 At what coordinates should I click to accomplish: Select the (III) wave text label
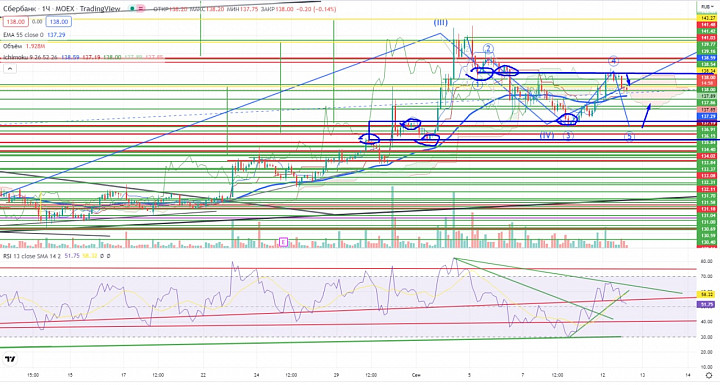pyautogui.click(x=441, y=23)
